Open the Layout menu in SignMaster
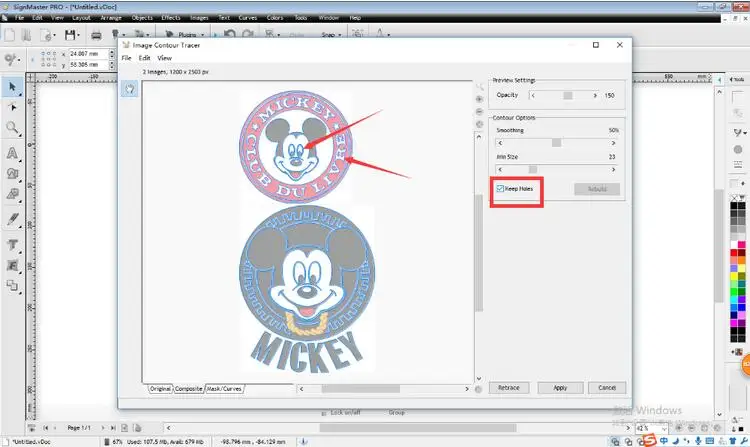750x447 pixels. pos(81,18)
